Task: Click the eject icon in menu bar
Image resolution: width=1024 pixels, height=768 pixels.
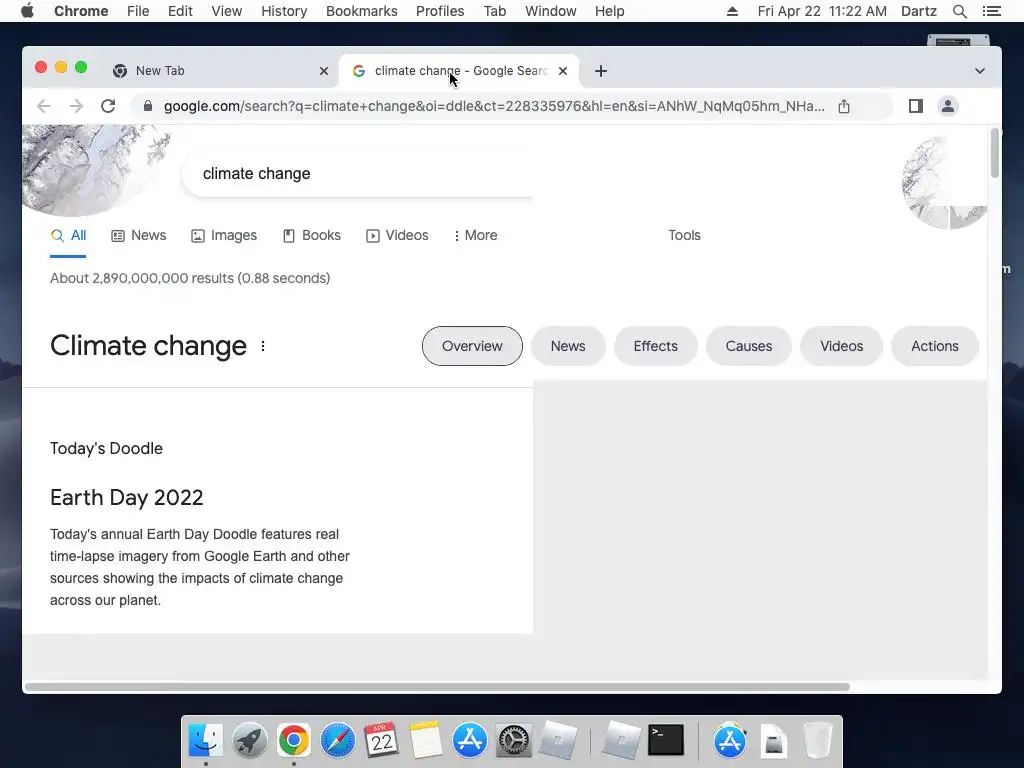Action: (732, 11)
